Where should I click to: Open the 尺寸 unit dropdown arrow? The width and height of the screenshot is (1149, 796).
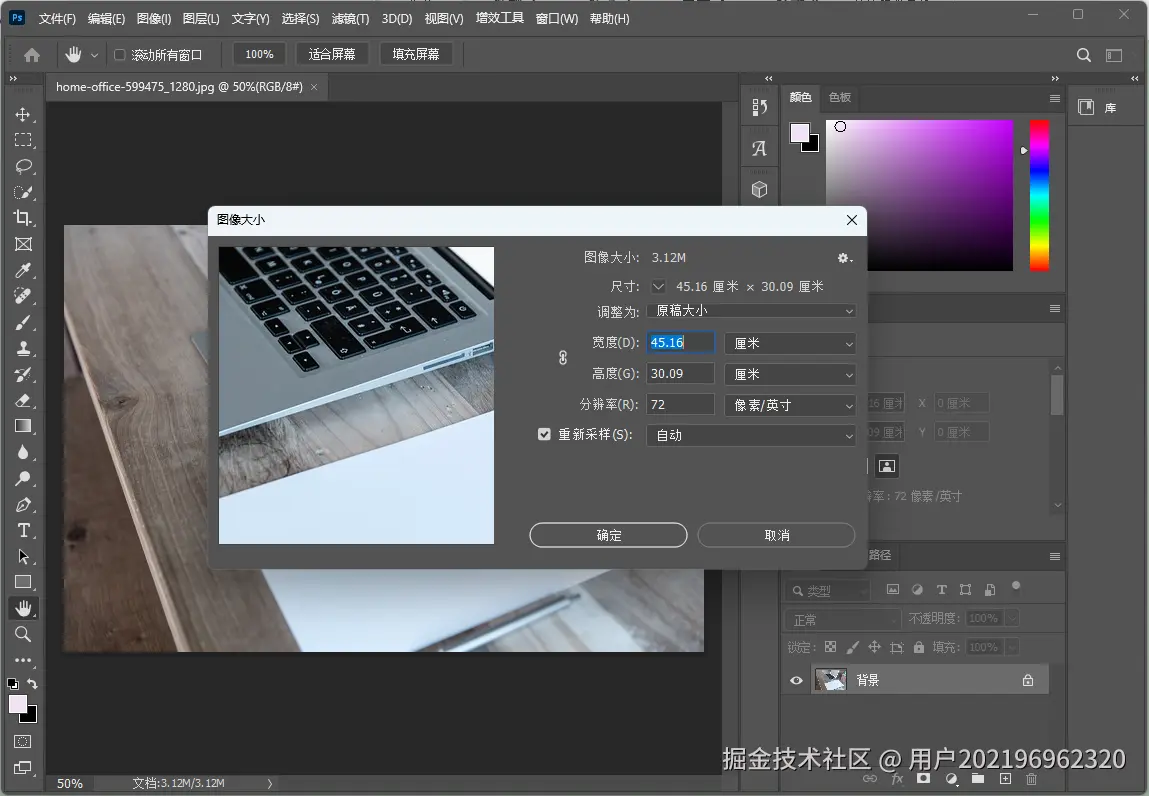click(658, 287)
